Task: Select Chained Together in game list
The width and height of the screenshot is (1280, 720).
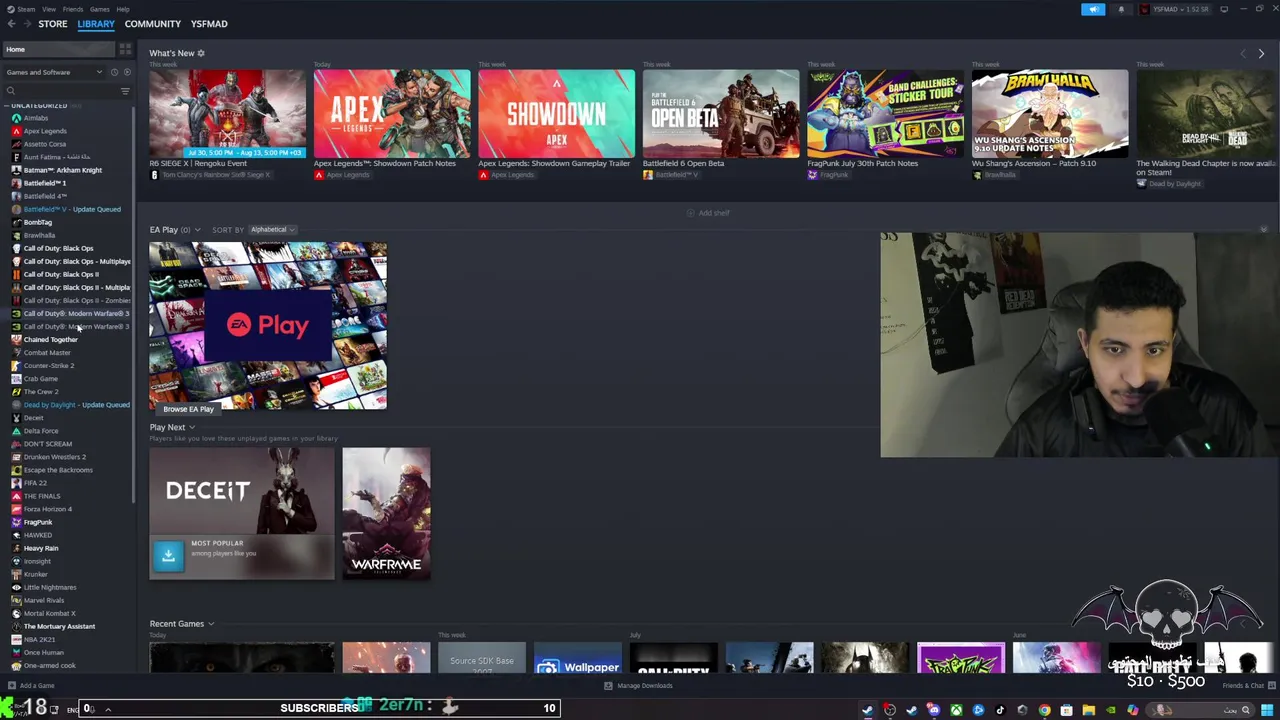Action: [50, 340]
